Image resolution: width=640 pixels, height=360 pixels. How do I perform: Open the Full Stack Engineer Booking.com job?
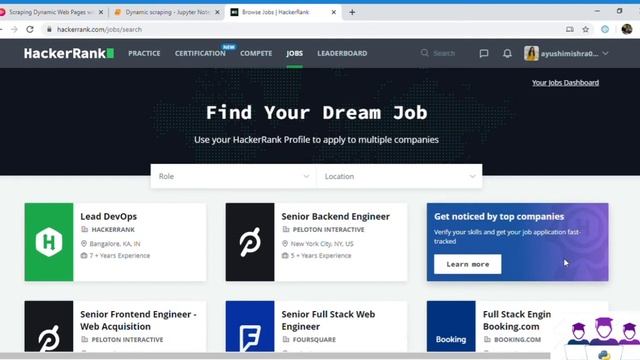[517, 320]
